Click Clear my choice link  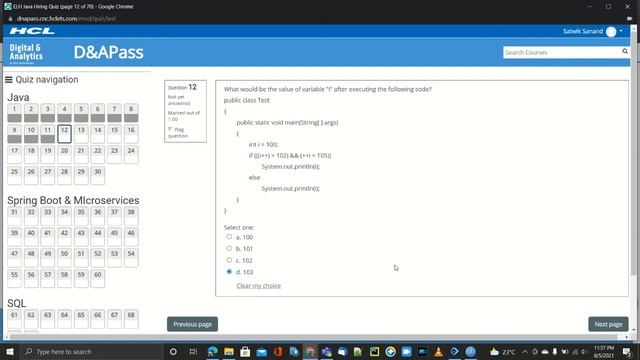click(x=258, y=286)
